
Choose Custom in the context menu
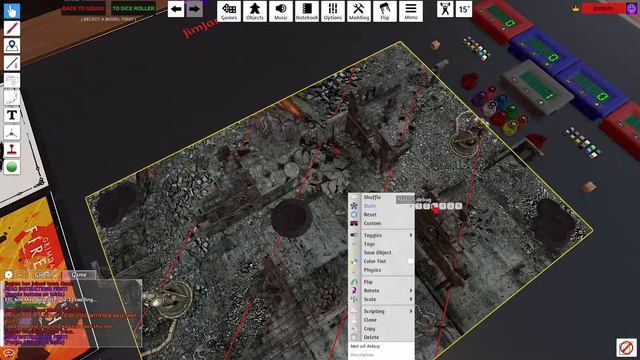[x=381, y=223]
